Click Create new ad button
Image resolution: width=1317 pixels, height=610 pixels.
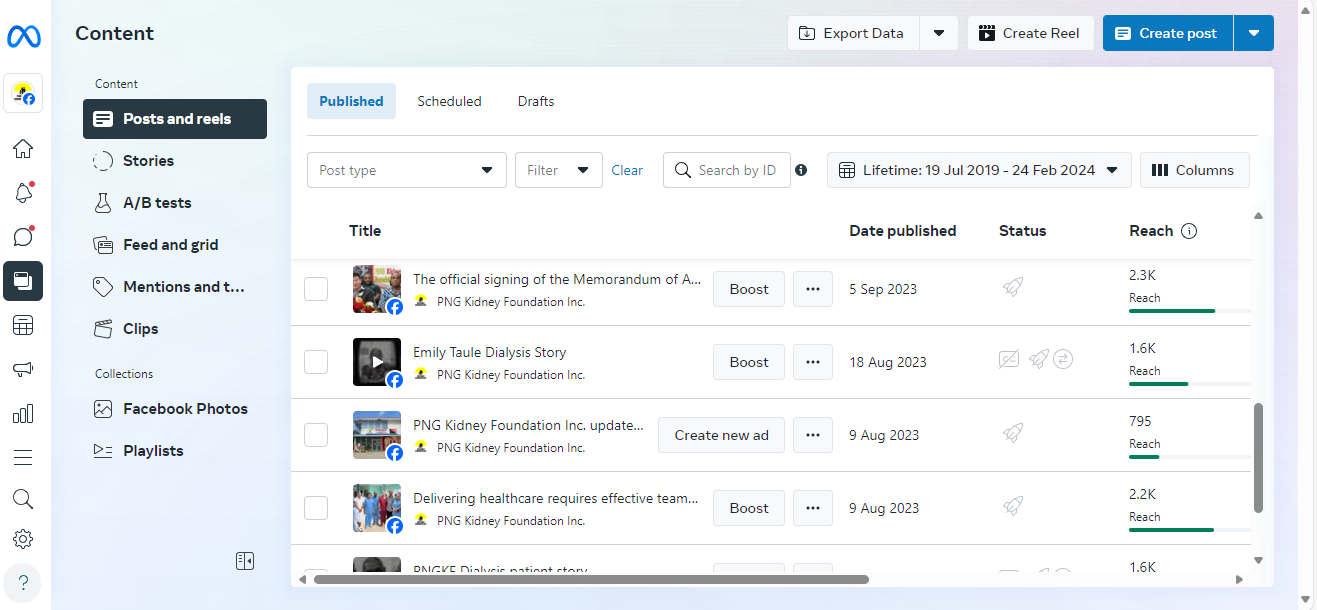click(721, 435)
